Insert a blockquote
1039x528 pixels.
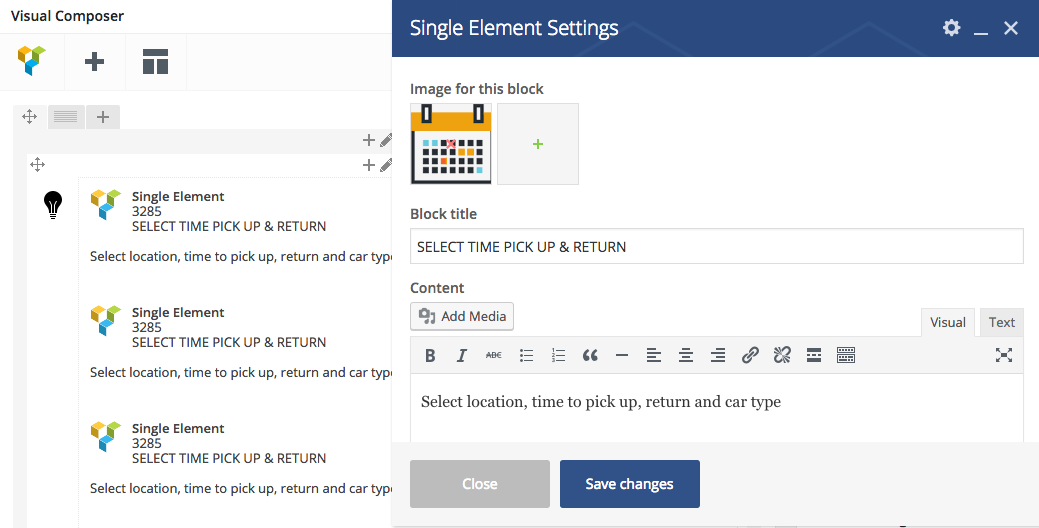pyautogui.click(x=589, y=355)
